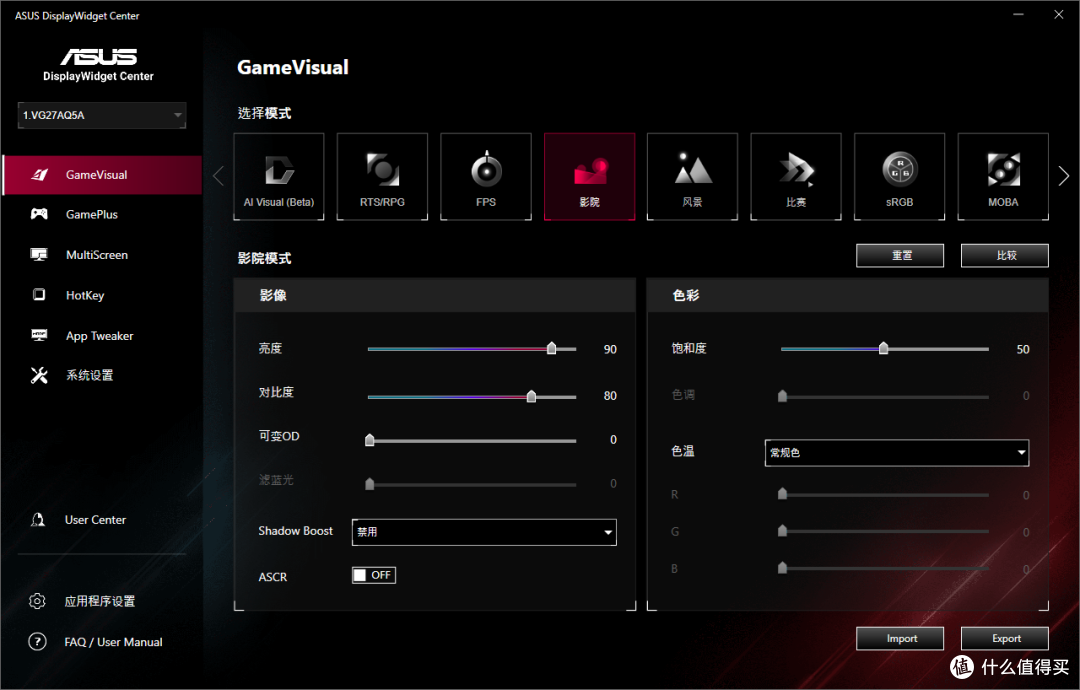The height and width of the screenshot is (690, 1080).
Task: Choose the RTS/RPG mode tile
Action: pyautogui.click(x=382, y=176)
